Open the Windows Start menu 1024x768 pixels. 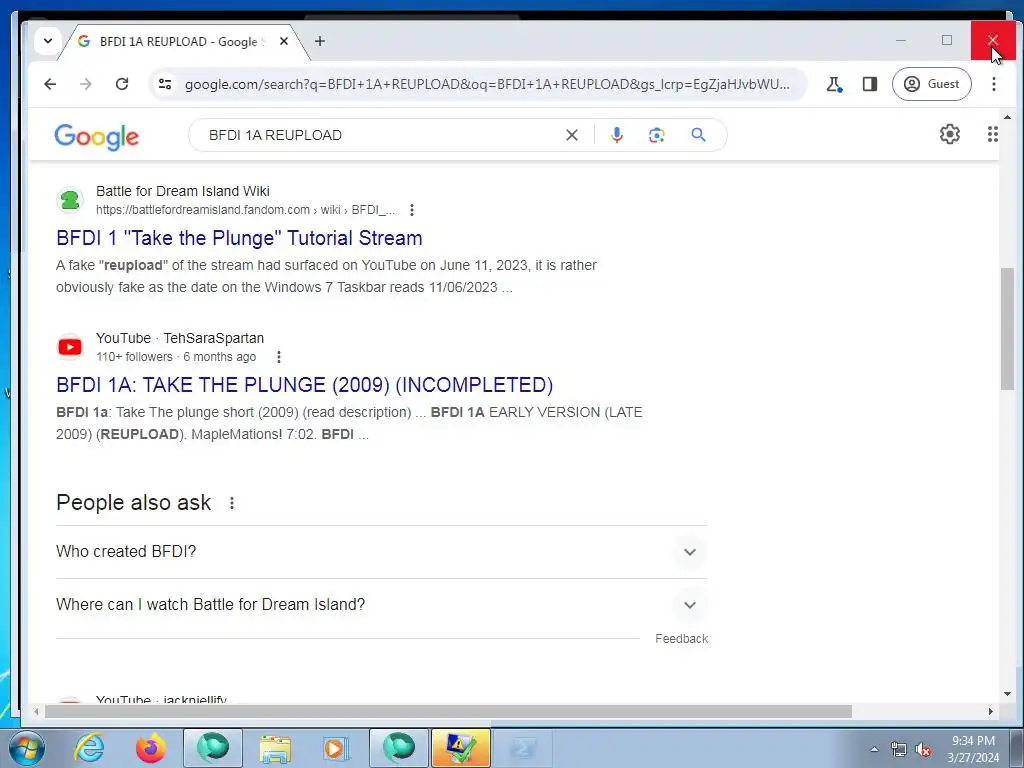coord(27,748)
